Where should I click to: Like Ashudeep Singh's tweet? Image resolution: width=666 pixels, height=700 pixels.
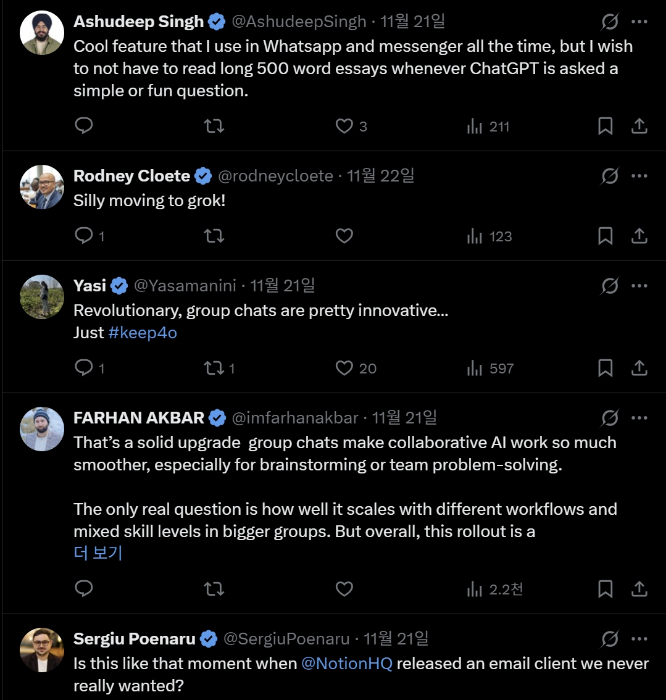tap(345, 126)
